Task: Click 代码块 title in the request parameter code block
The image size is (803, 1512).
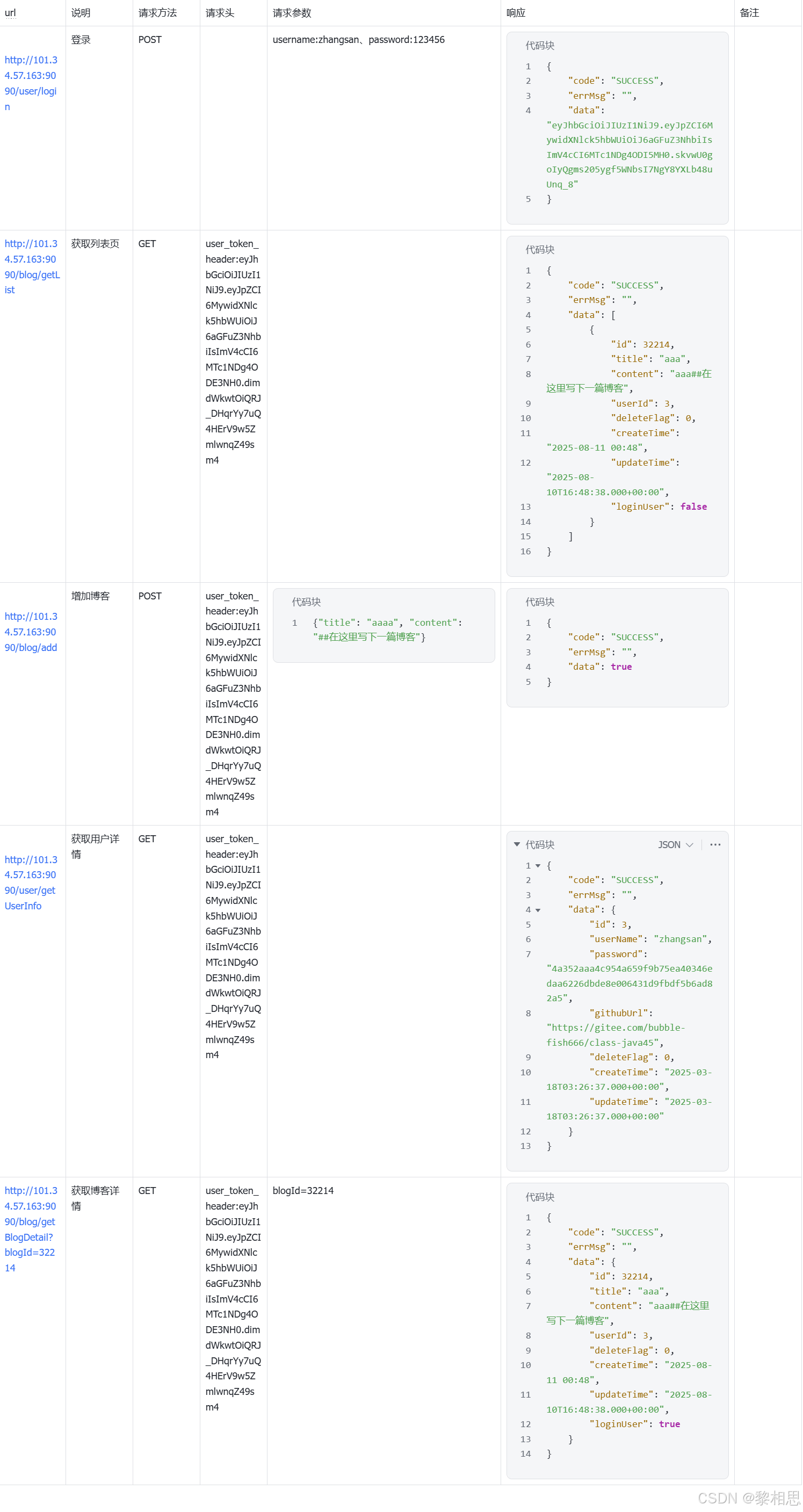Action: (306, 601)
